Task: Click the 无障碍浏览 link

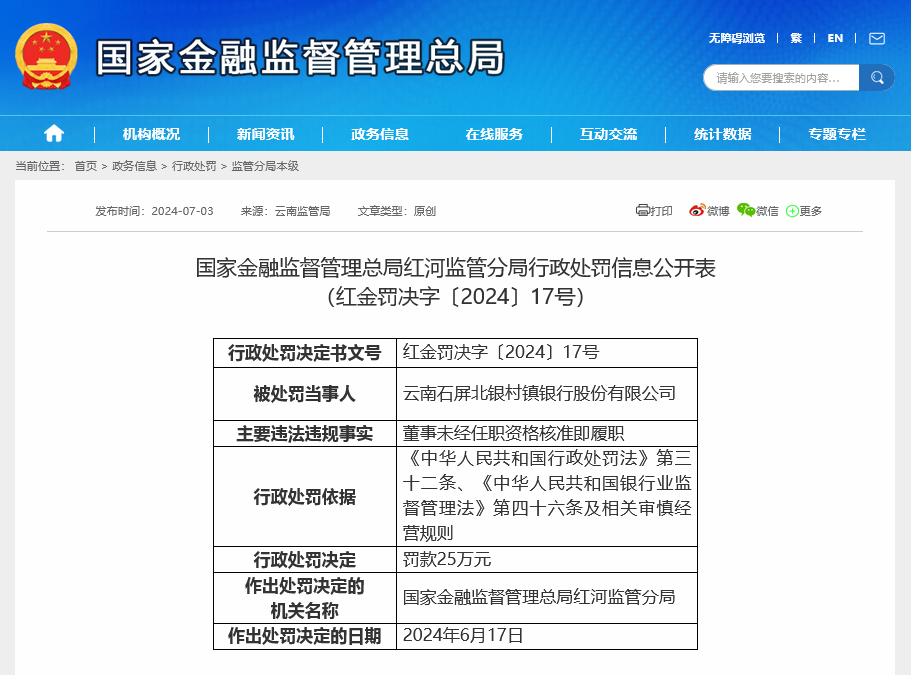Action: click(737, 38)
